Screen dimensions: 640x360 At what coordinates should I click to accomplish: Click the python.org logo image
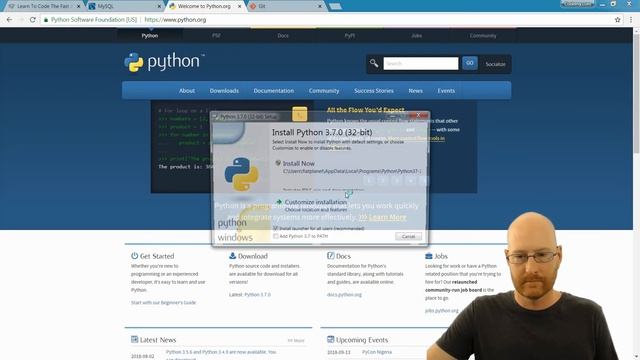(x=164, y=62)
